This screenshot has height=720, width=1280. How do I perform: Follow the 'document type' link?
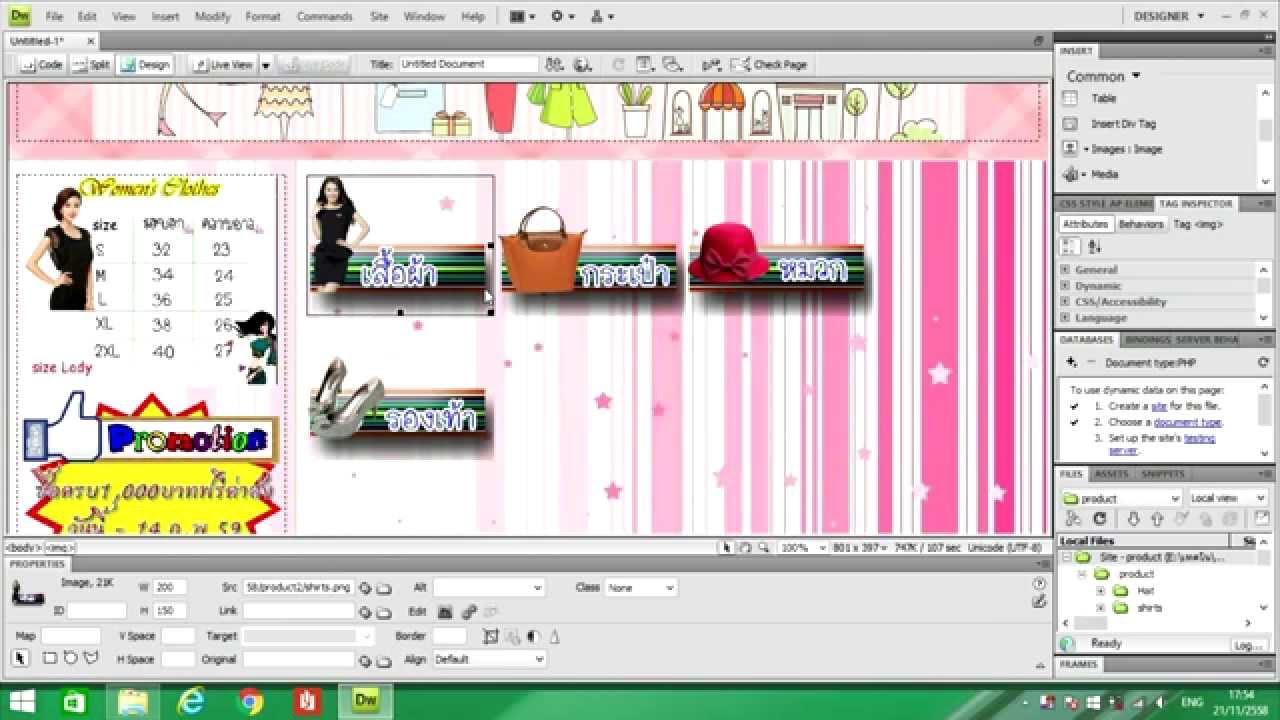click(x=1188, y=422)
